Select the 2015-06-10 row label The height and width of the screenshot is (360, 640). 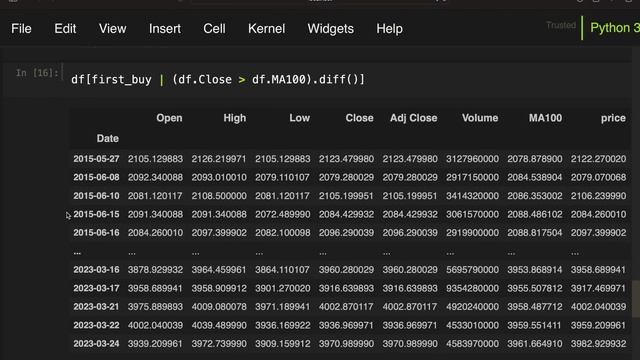[96, 196]
